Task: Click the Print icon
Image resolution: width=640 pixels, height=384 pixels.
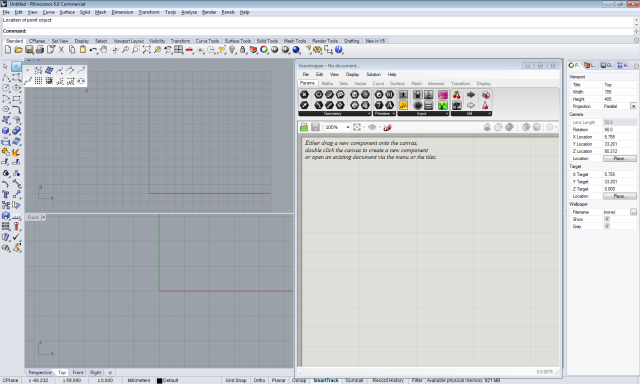Action: [x=40, y=50]
